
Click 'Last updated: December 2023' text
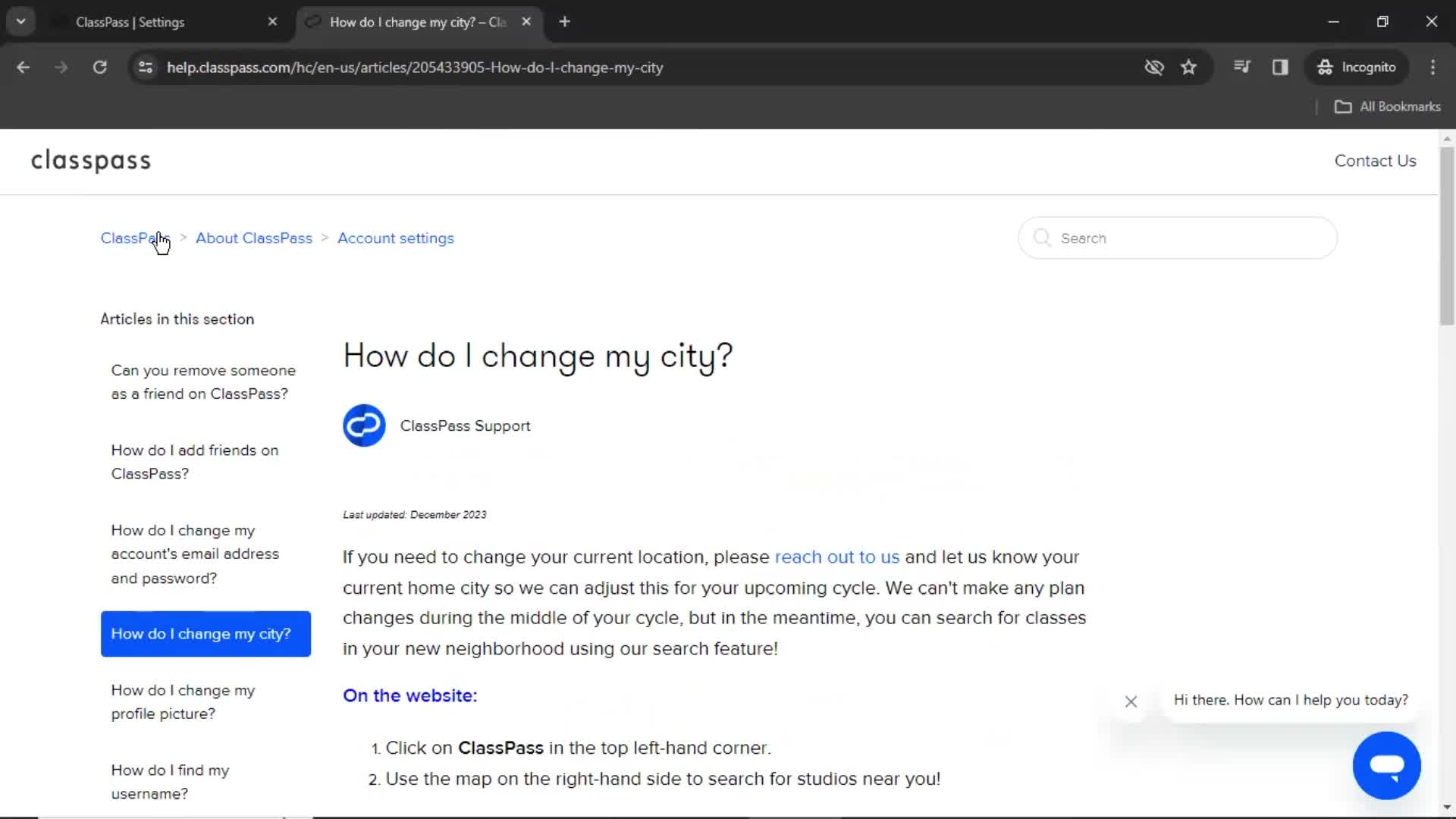414,515
